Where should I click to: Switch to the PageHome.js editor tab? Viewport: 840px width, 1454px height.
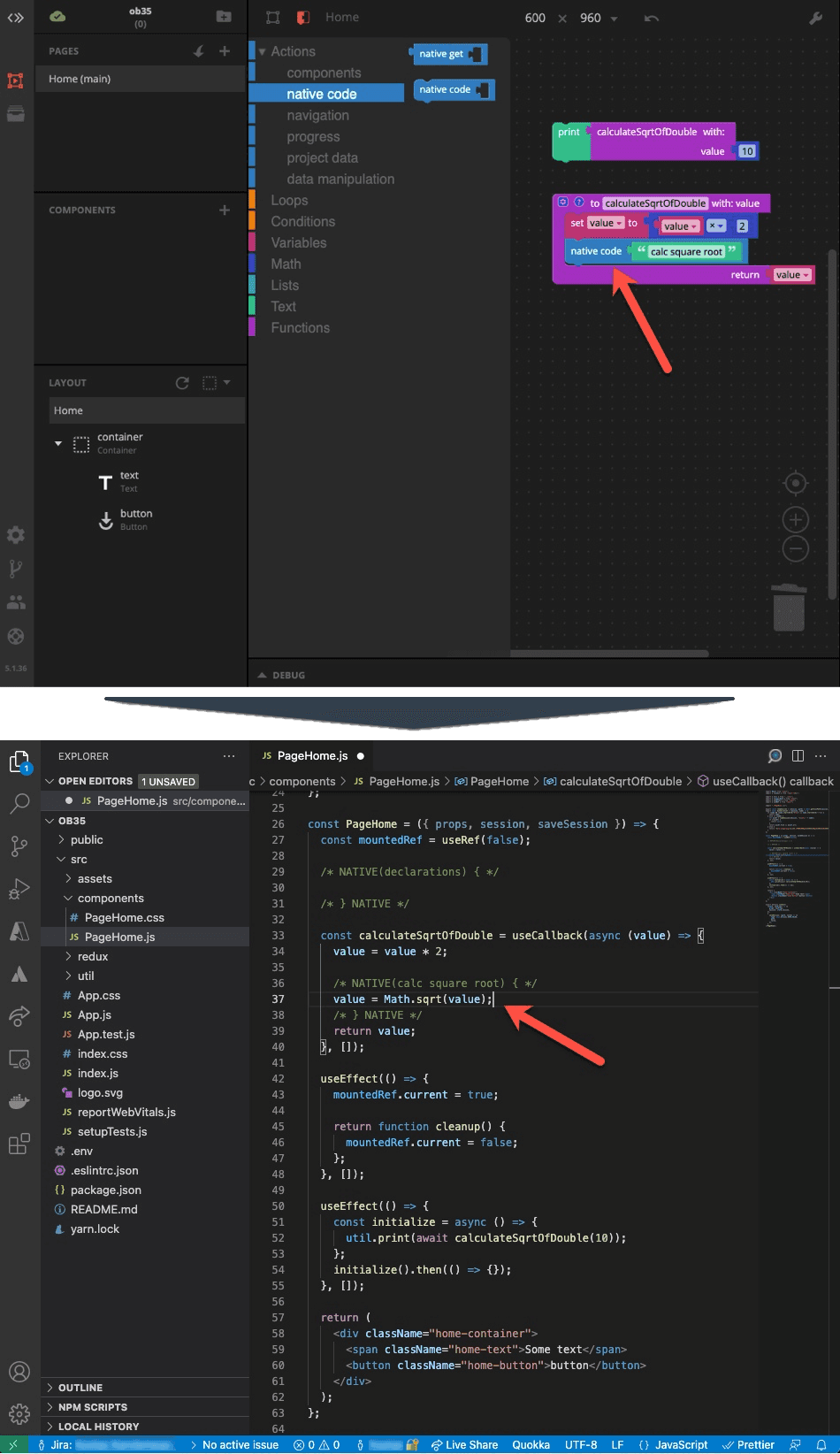312,755
